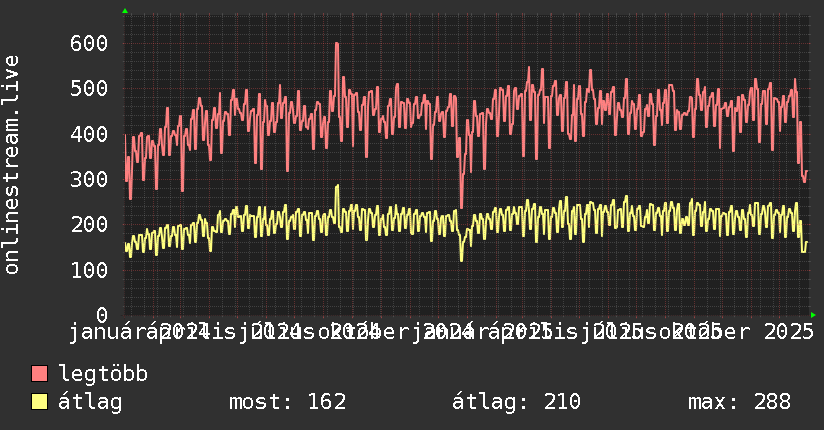Screen dimensions: 824x430
Task: Click the 200 y-axis tick label
Action: click(x=89, y=224)
